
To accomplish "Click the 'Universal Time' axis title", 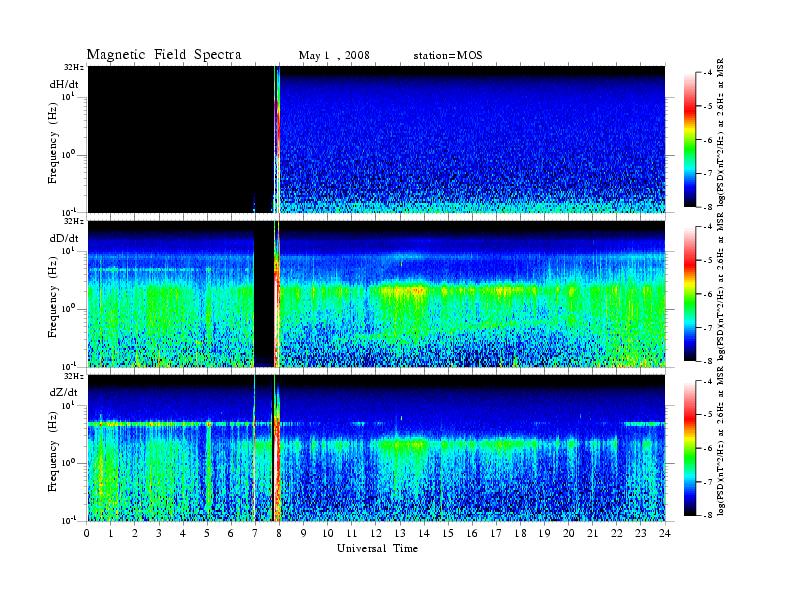I will click(377, 548).
